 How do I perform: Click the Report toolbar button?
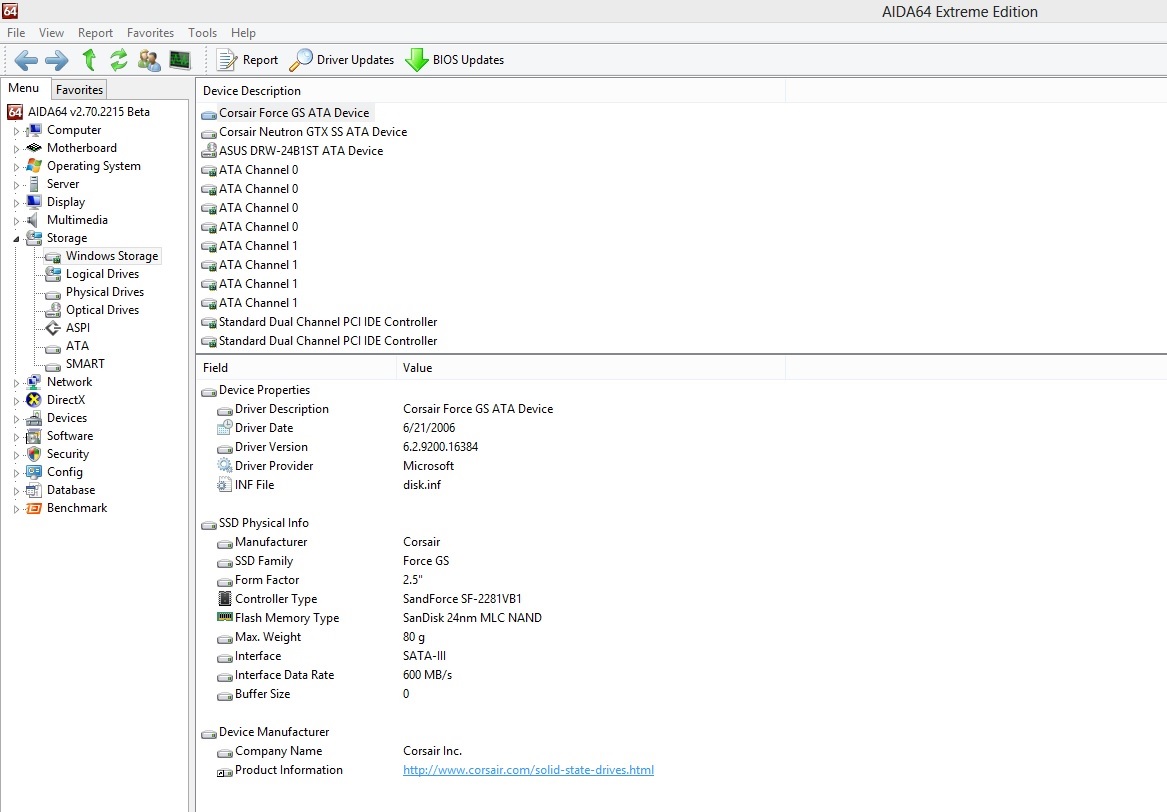click(x=247, y=60)
